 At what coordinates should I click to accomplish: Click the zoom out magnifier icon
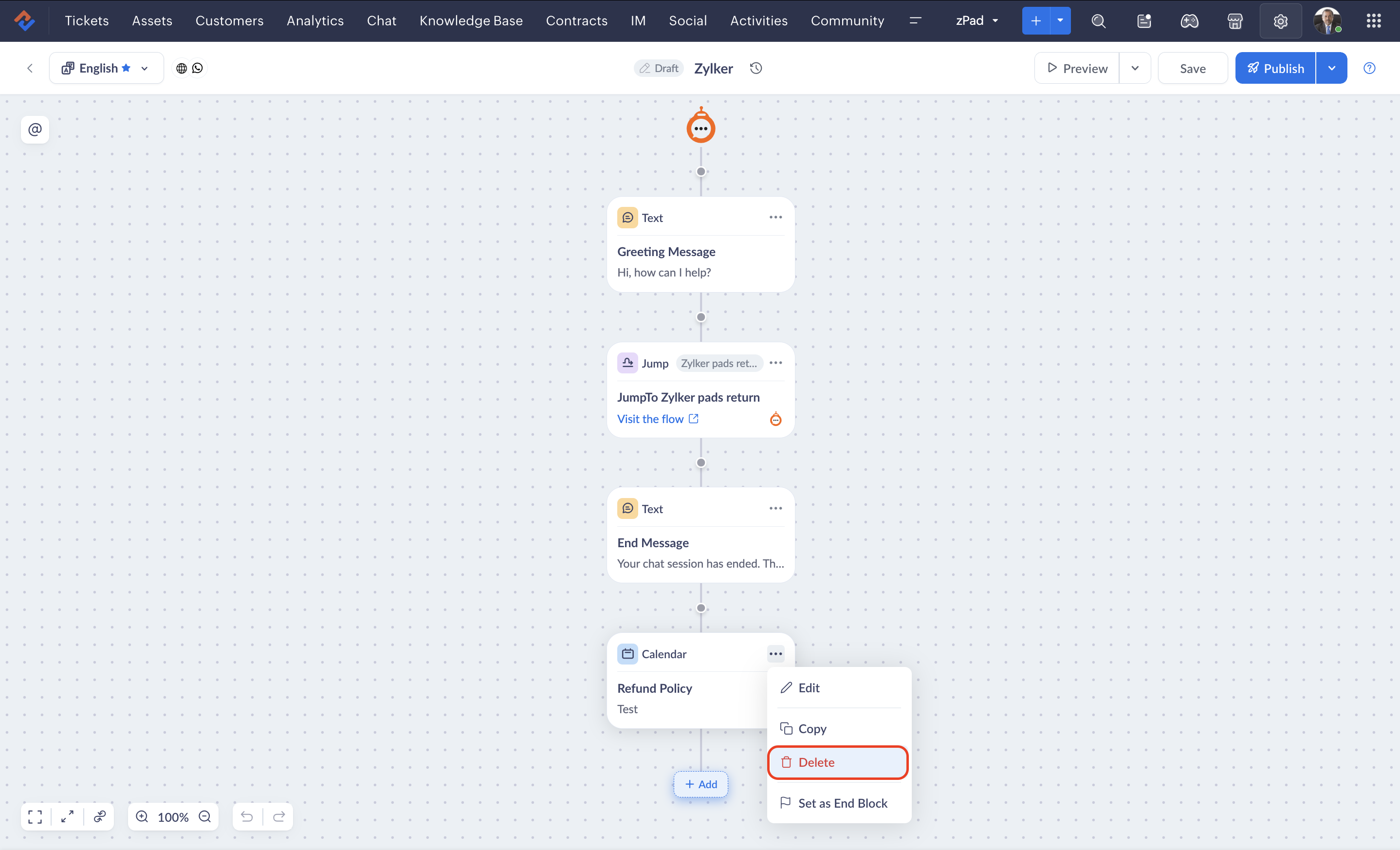(205, 816)
